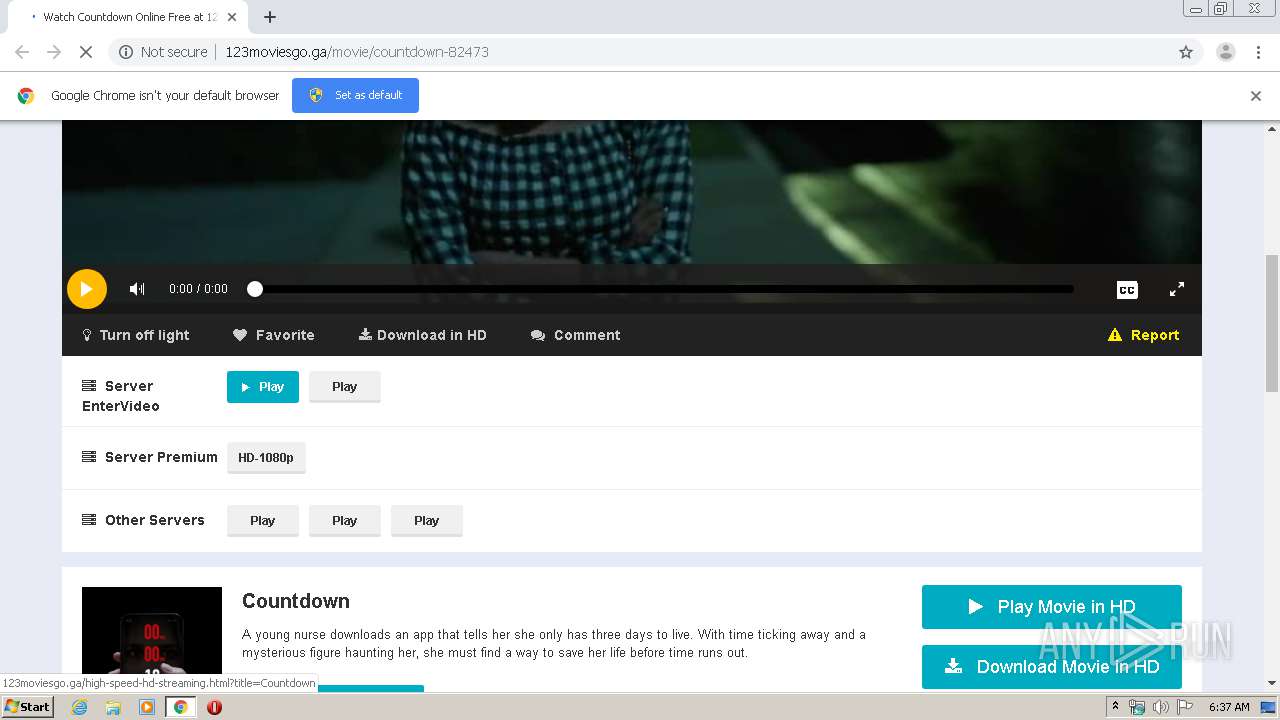
Task: Open Chrome profile avatar menu
Action: (1225, 52)
